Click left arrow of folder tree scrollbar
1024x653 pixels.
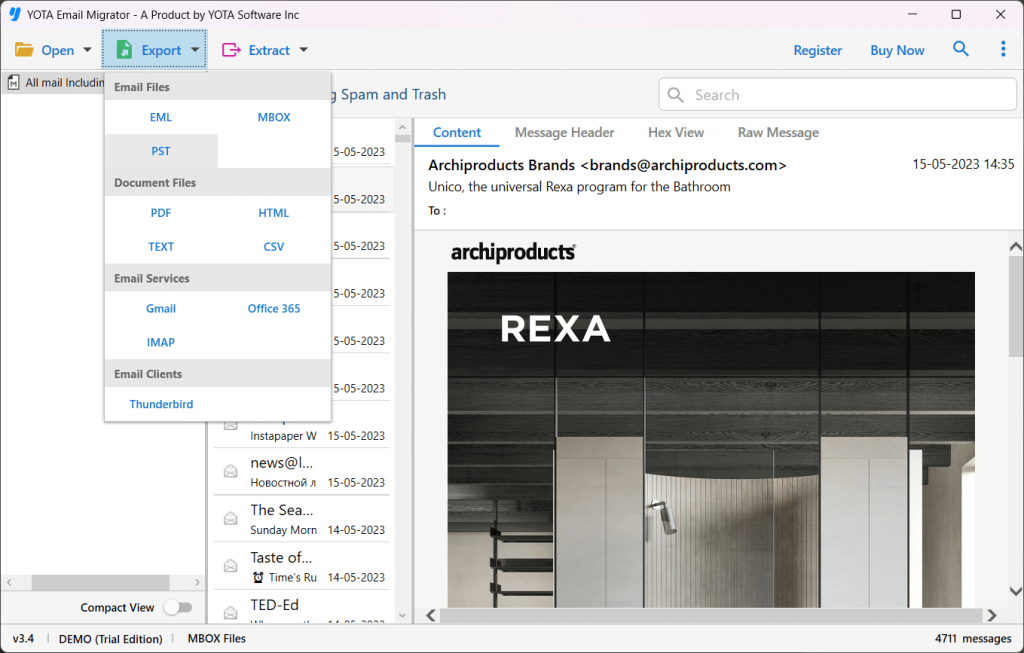coord(9,582)
